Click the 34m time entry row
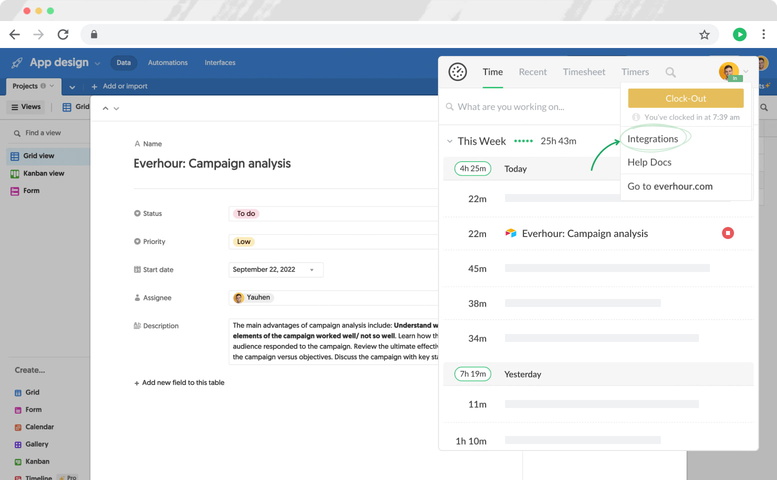Image resolution: width=777 pixels, height=480 pixels. click(x=598, y=338)
